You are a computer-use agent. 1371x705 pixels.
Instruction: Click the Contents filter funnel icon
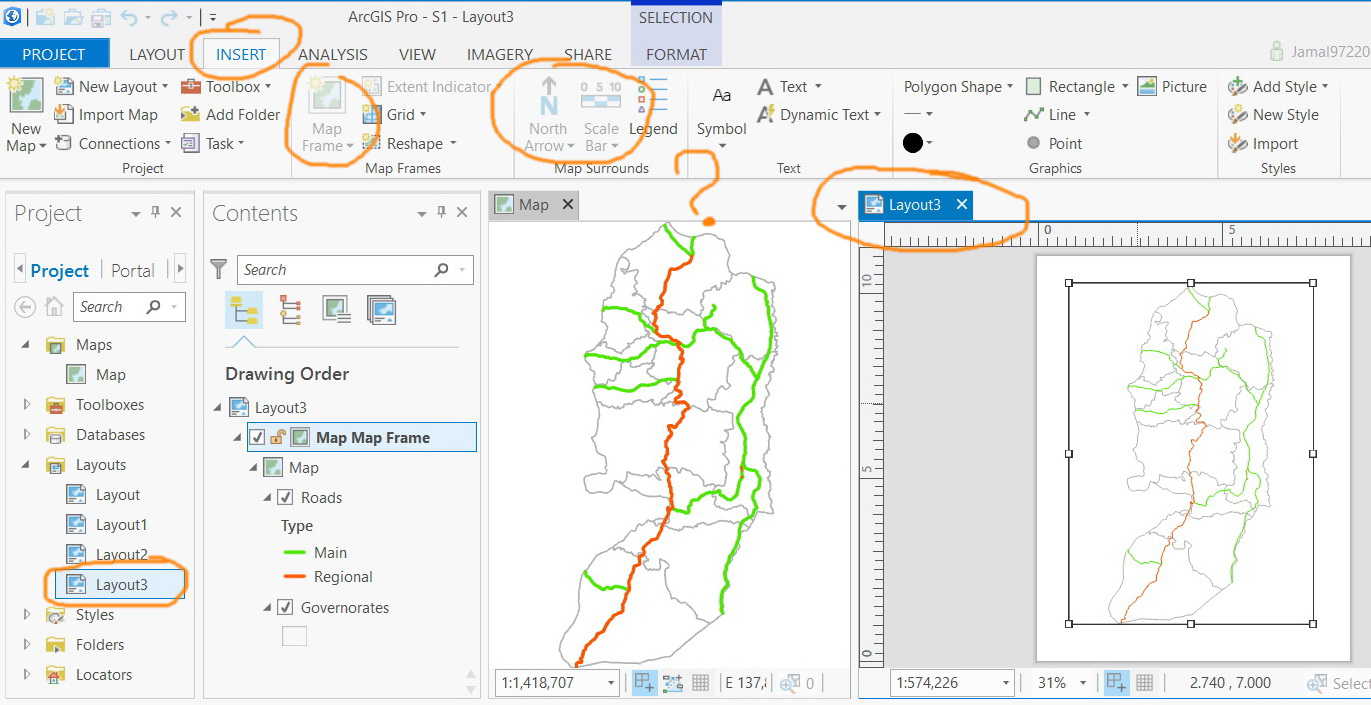click(219, 269)
